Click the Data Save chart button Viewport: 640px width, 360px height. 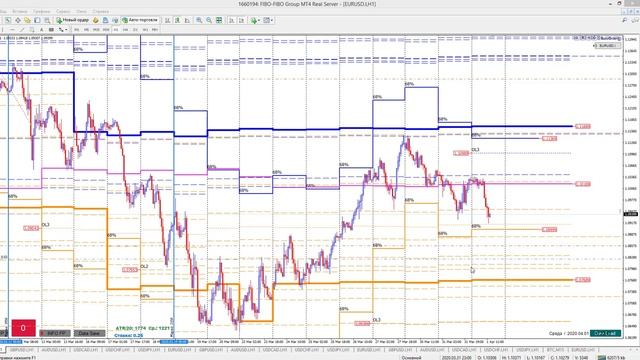point(89,333)
